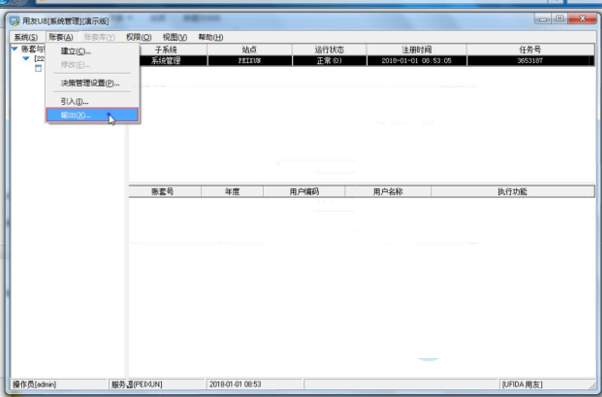This screenshot has height=397, width=602.
Task: Select 引入(I)... in the dropdown menu
Action: point(92,102)
